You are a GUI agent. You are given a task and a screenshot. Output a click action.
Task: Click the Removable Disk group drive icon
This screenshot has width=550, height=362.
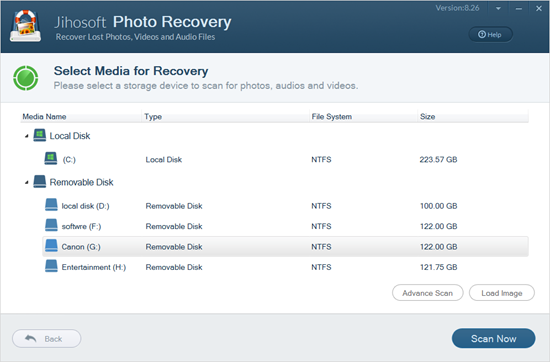pos(40,182)
